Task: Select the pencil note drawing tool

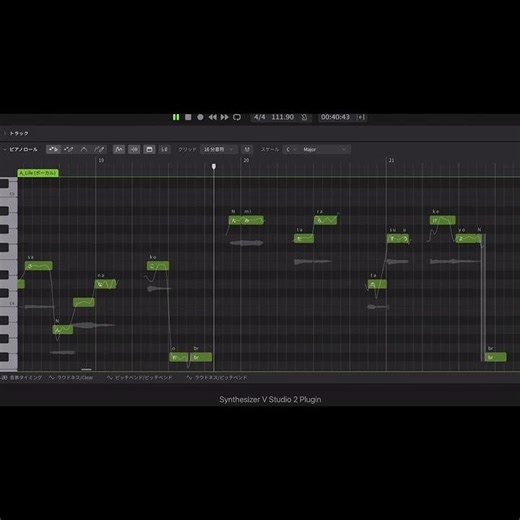Action: [x=69, y=149]
